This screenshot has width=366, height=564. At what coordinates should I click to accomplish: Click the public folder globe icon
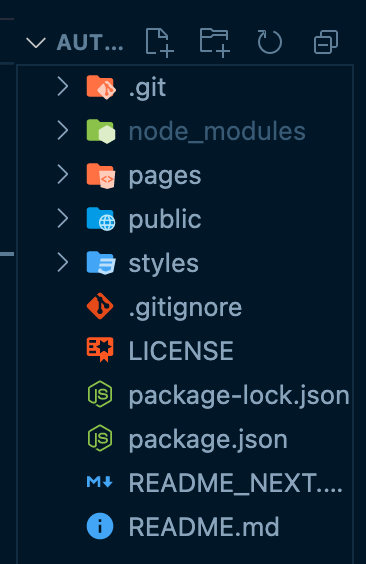[101, 219]
